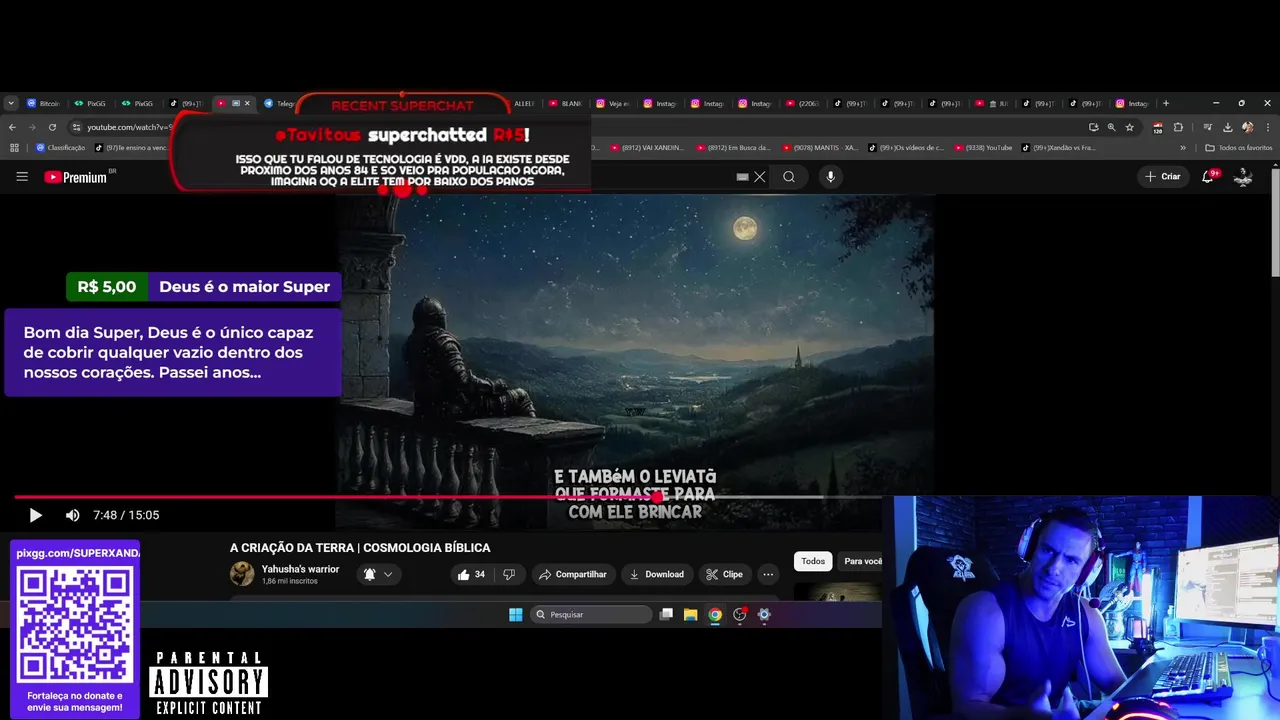The width and height of the screenshot is (1280, 720).
Task: Open the on-screen keyboard icon in search
Action: click(742, 177)
